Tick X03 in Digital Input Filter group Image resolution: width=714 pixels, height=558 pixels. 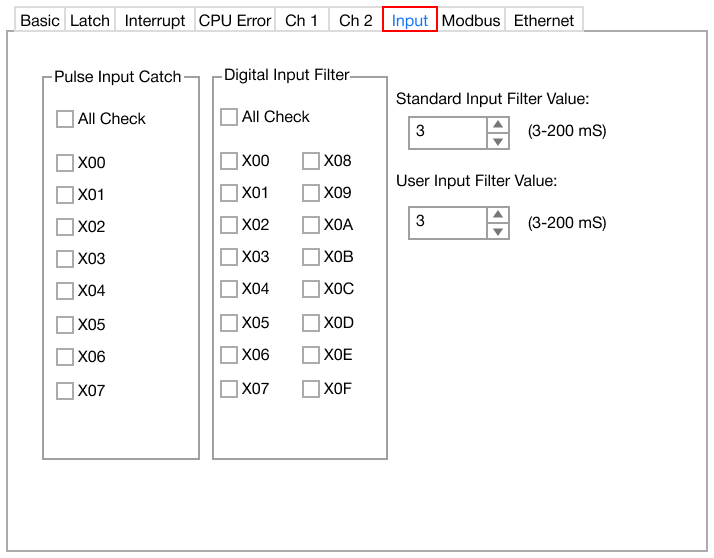pyautogui.click(x=229, y=257)
